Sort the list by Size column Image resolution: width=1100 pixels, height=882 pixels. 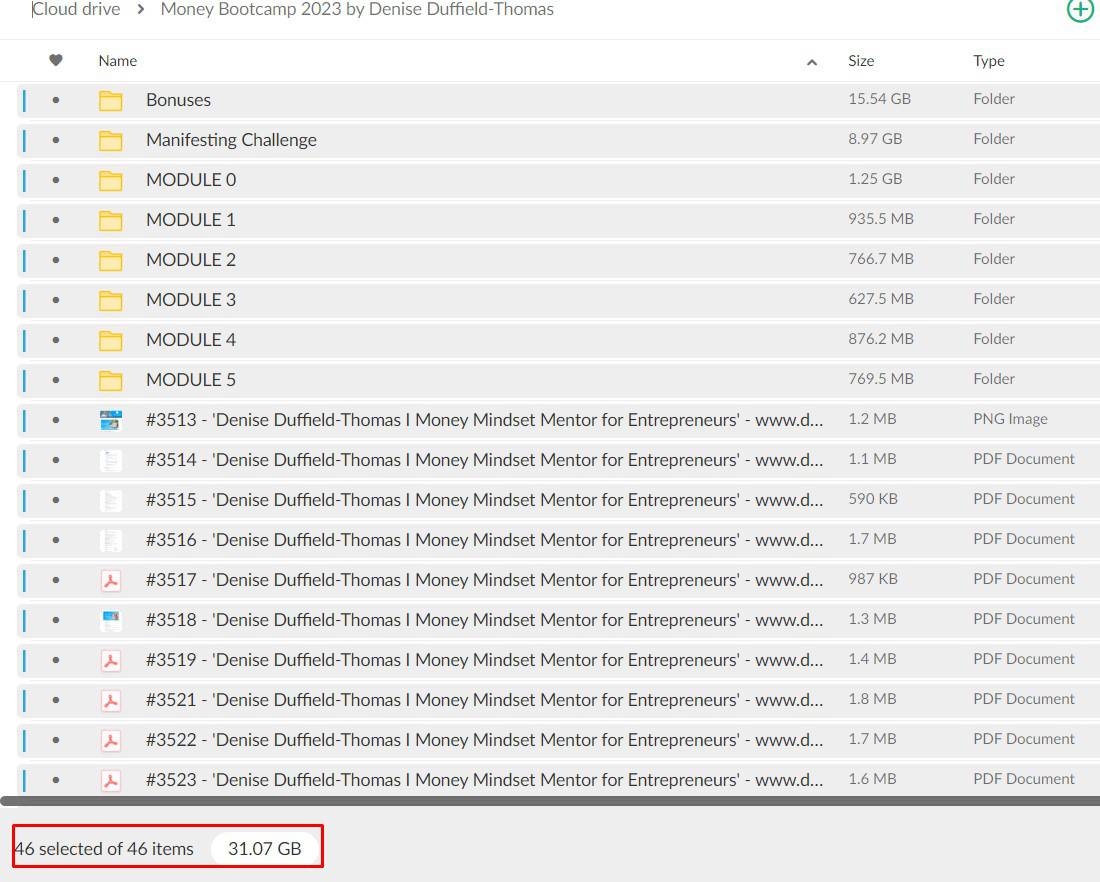tap(861, 61)
